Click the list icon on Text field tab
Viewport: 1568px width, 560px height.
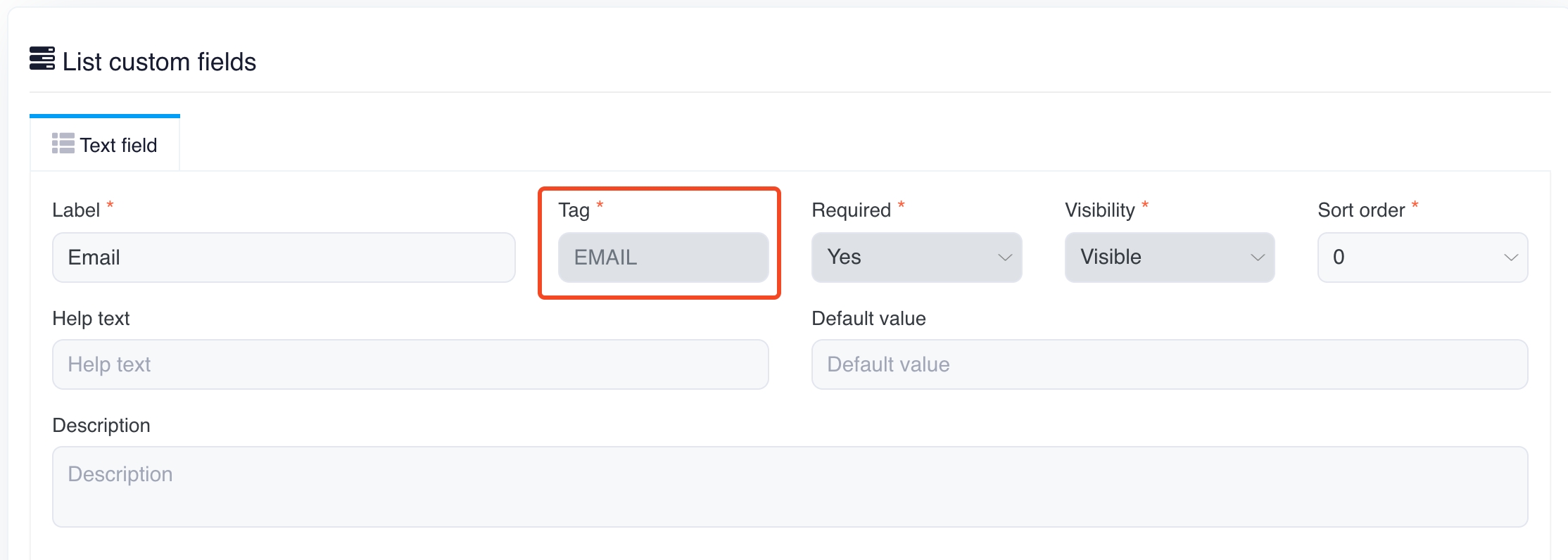tap(63, 144)
